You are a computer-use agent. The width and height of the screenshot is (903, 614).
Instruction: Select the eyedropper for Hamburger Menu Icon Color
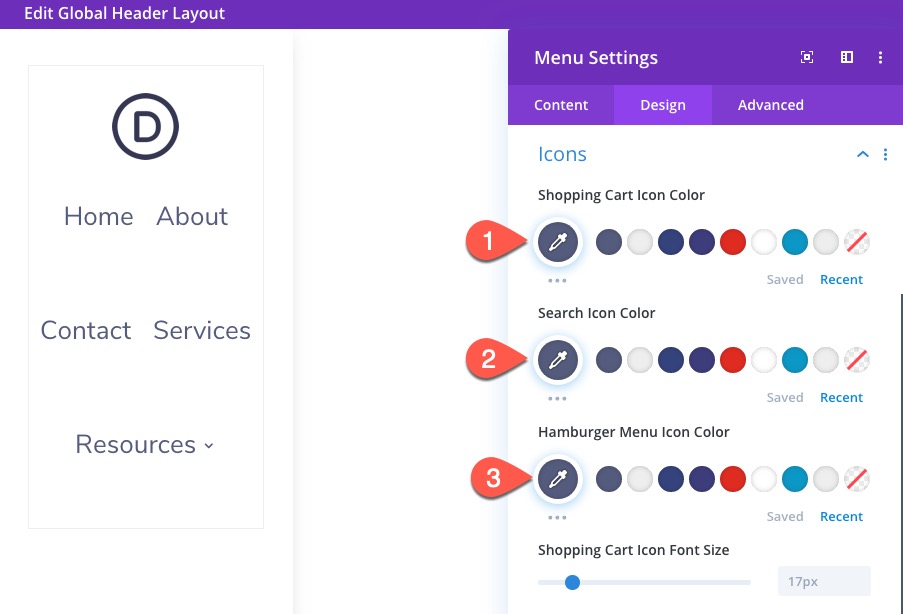point(558,479)
